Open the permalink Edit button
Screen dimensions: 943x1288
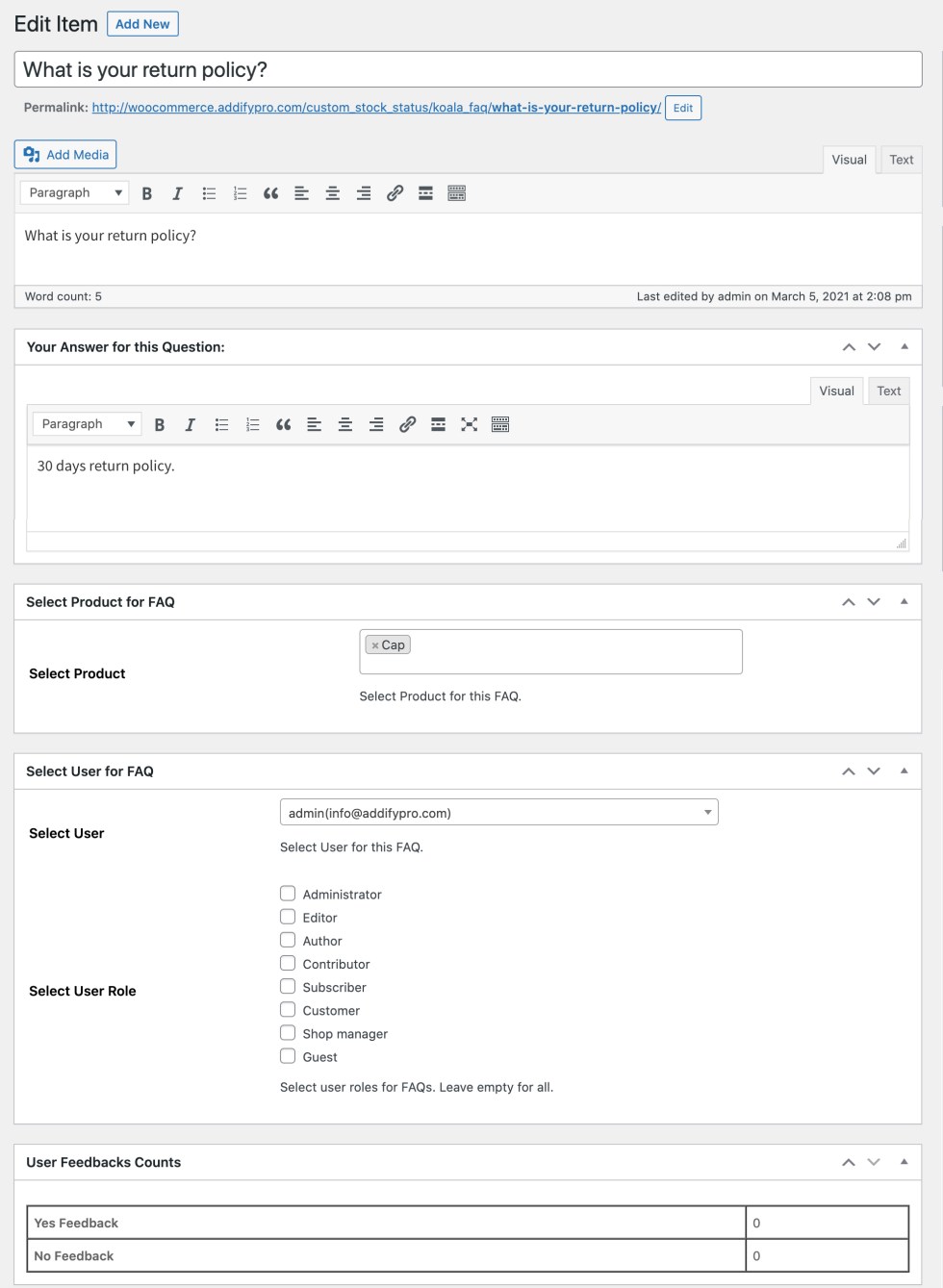coord(683,108)
